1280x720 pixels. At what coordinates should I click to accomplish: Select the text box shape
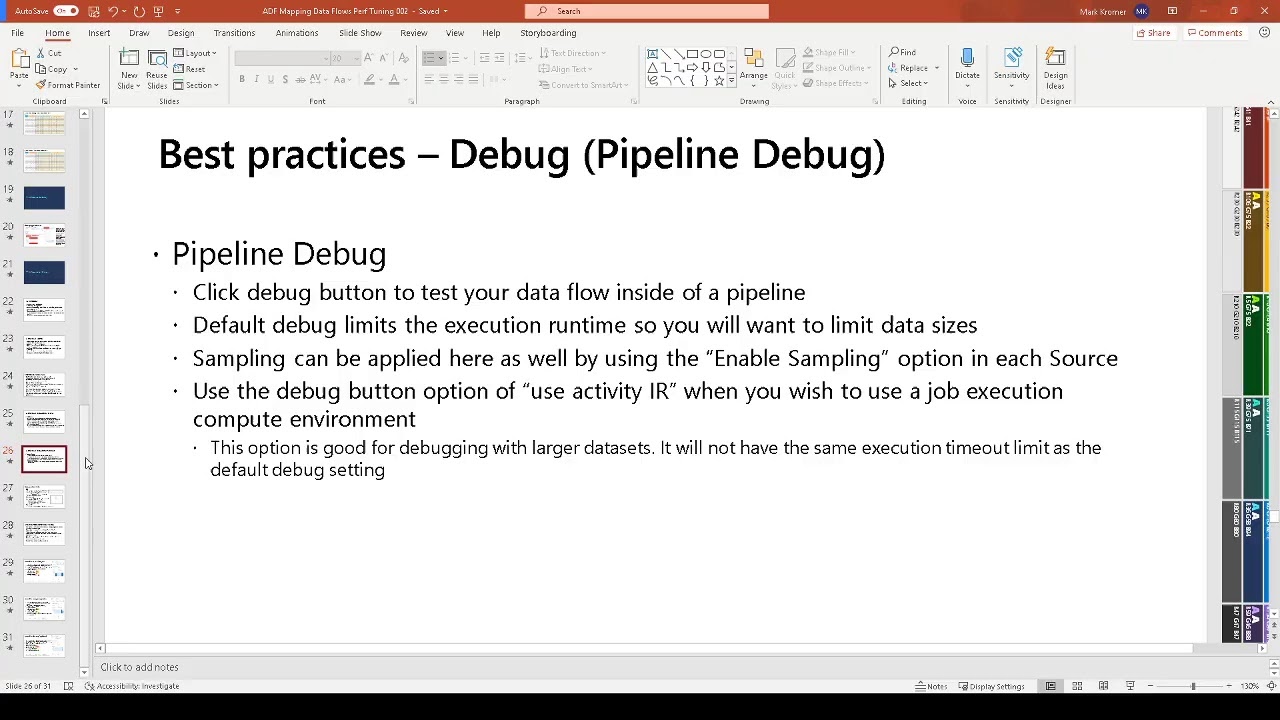point(652,54)
